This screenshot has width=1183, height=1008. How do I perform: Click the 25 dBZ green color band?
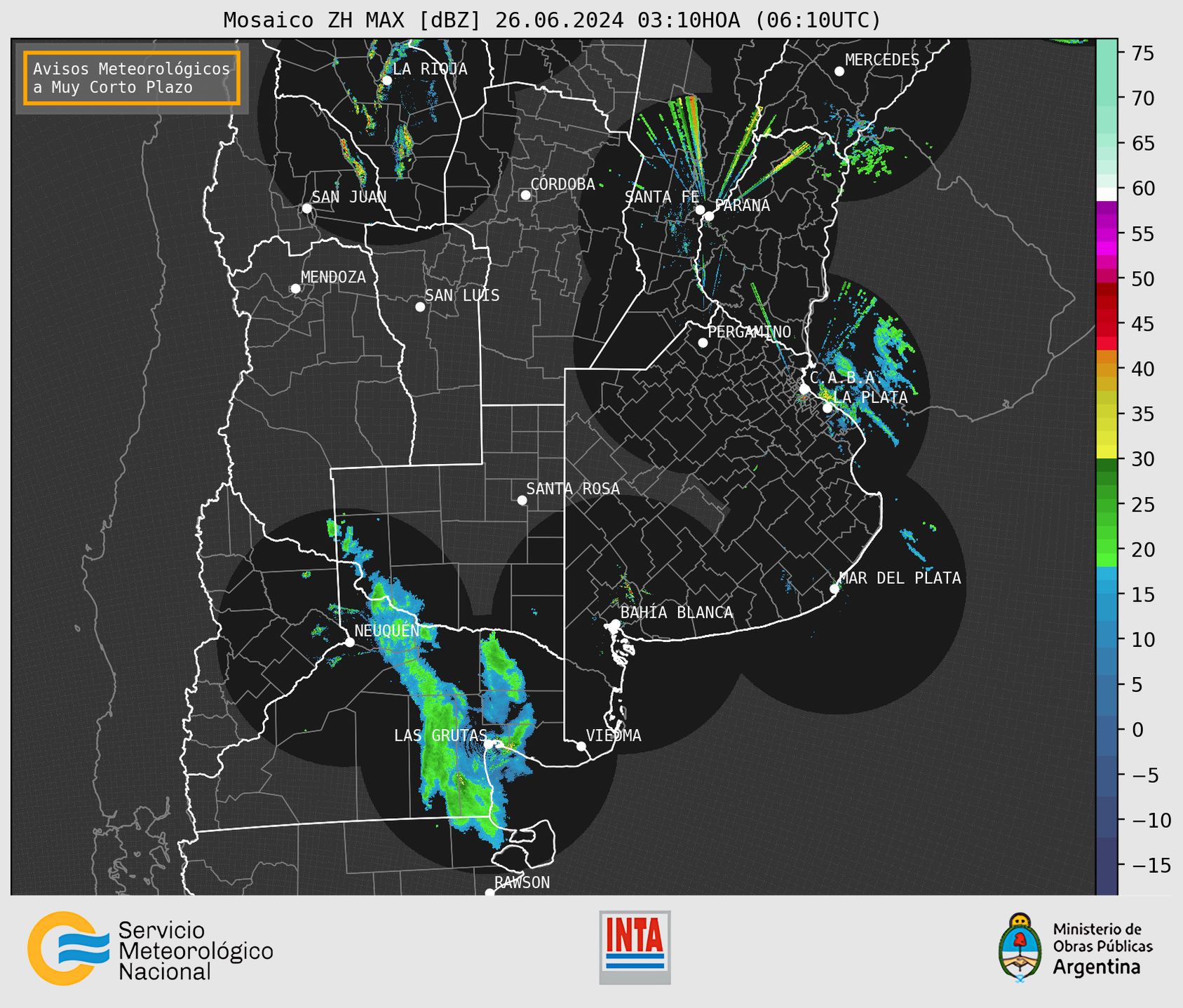(1107, 505)
